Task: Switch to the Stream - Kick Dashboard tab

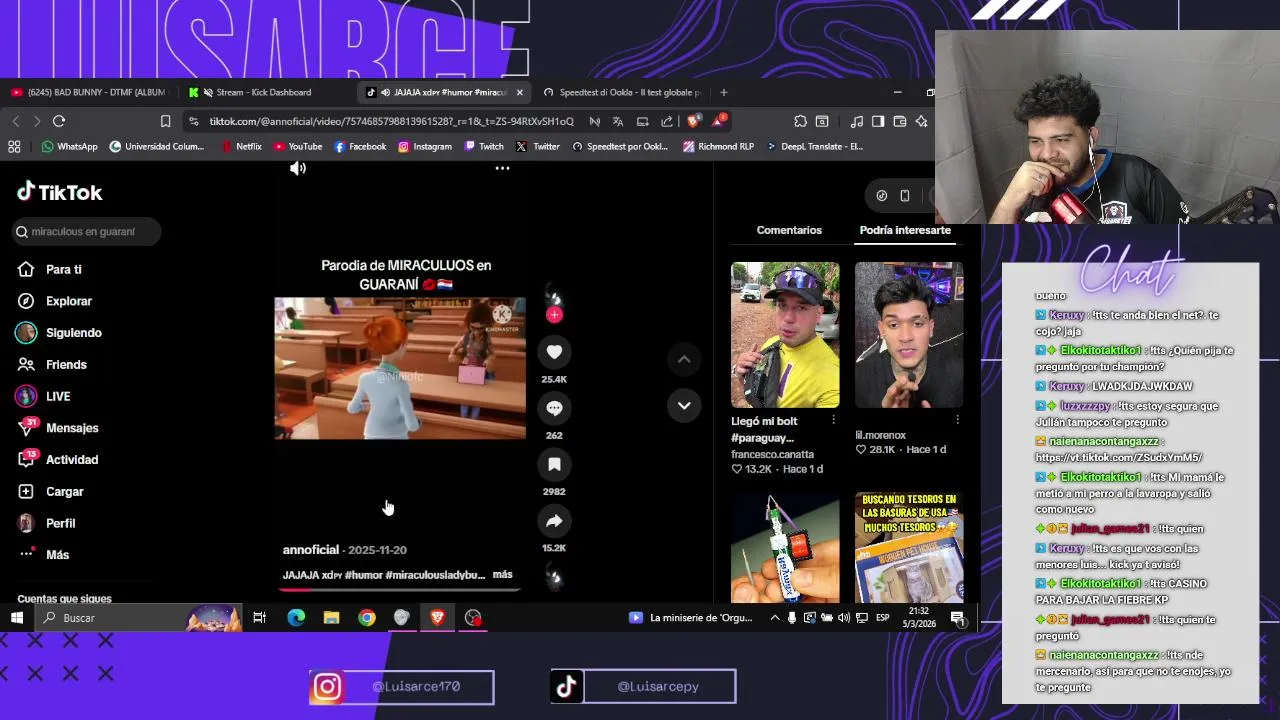Action: pyautogui.click(x=263, y=92)
